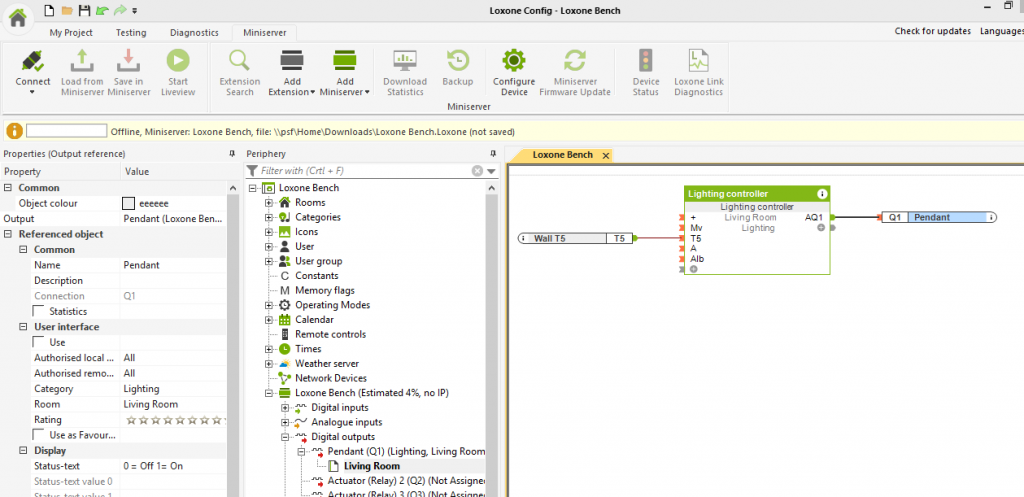
Task: Click the Status-text value field
Action: [x=174, y=466]
